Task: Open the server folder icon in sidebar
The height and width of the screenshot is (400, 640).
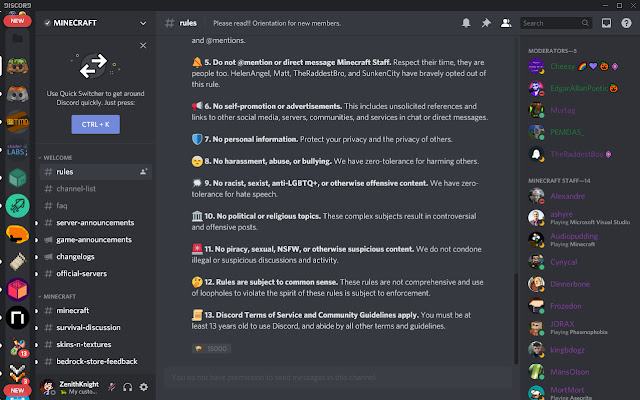Action: [x=17, y=38]
